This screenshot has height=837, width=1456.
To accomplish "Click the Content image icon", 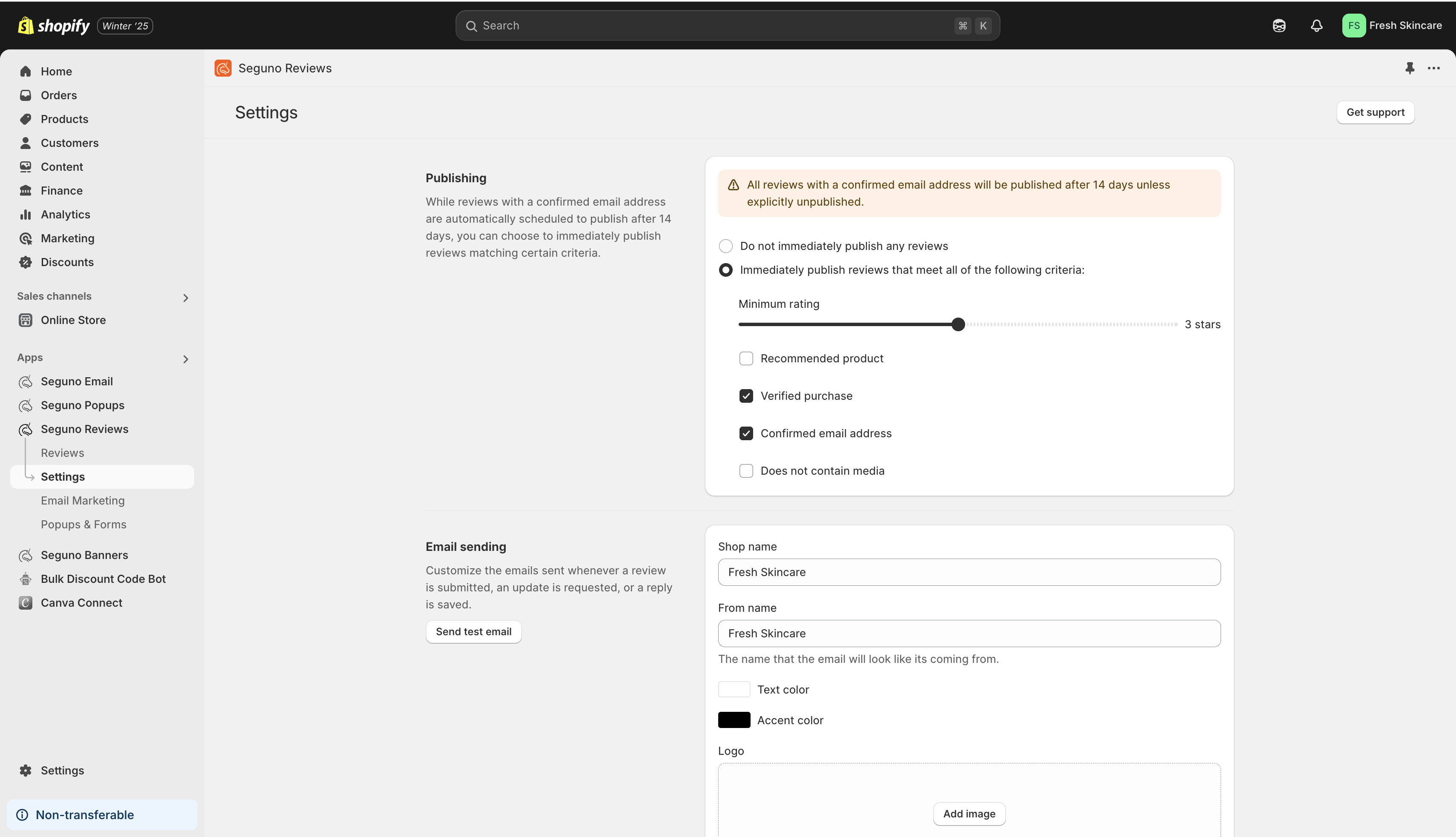I will coord(25,167).
